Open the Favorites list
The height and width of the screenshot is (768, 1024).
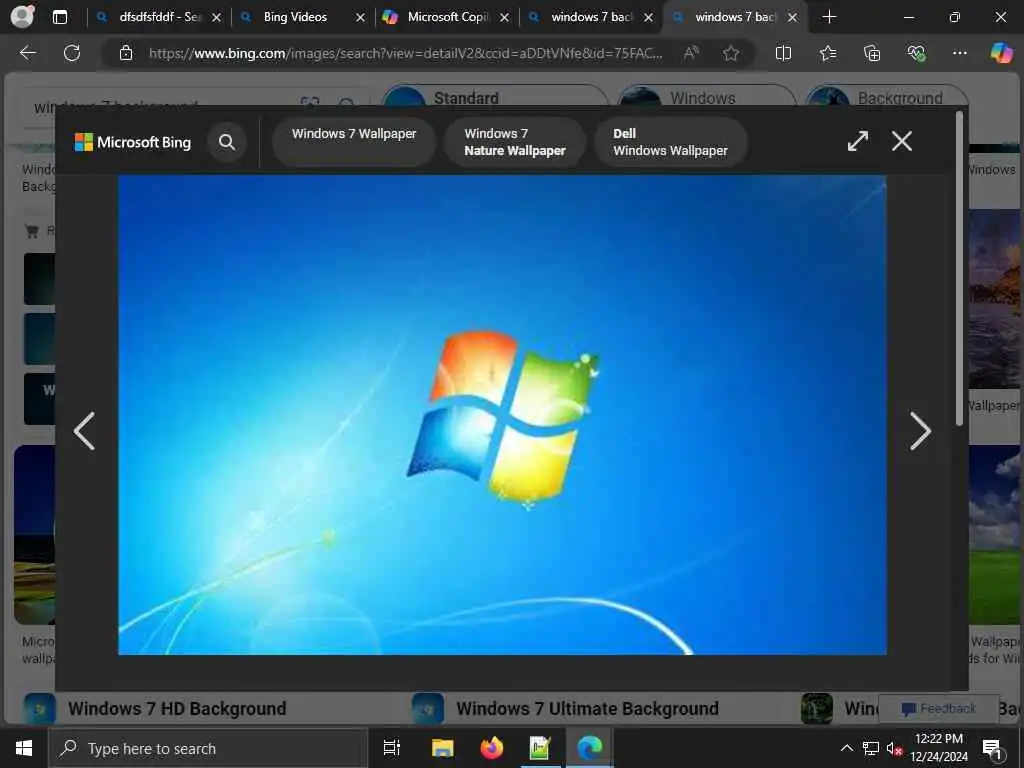pos(827,53)
